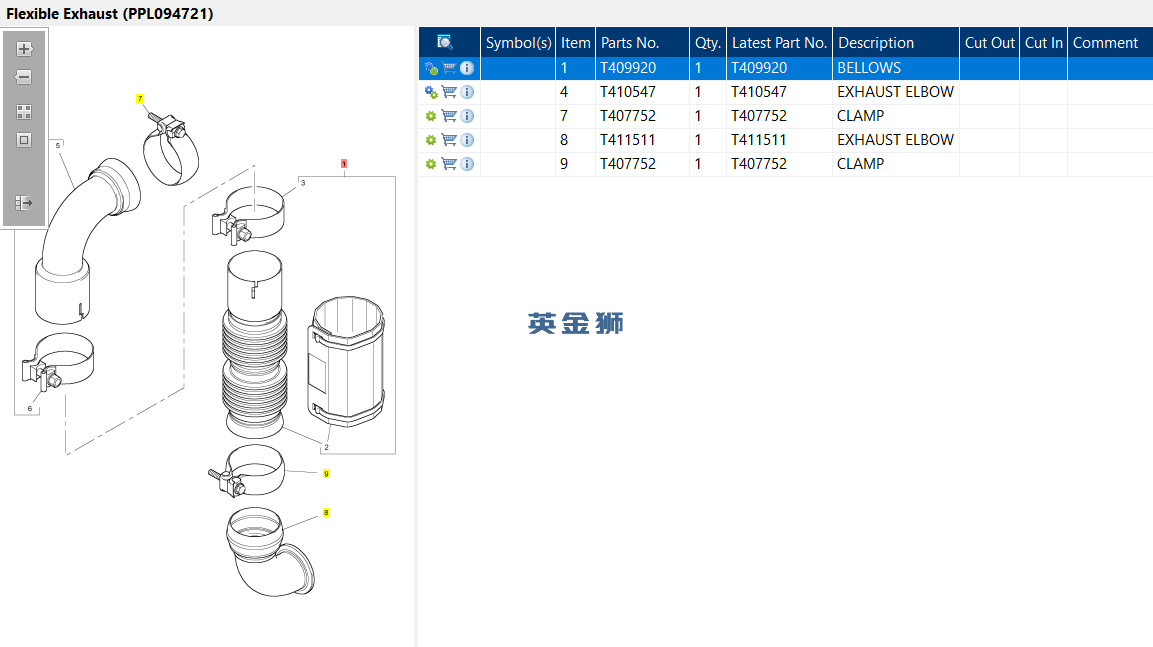Open info for EXHAUST ELBOW T410547

click(x=467, y=93)
